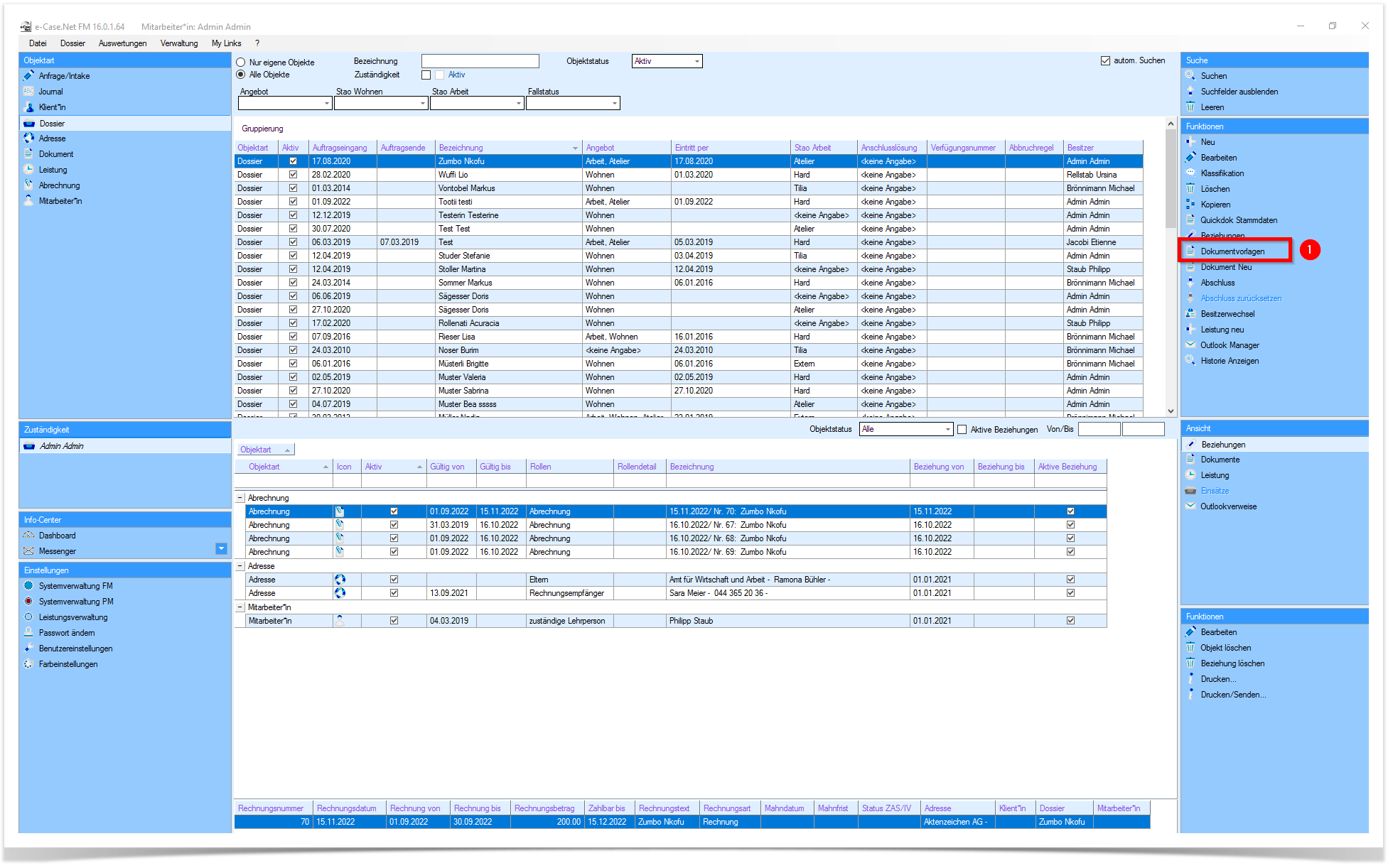1393x868 pixels.
Task: Click the Mitarbeiter*in icon in sidebar
Action: [x=28, y=200]
